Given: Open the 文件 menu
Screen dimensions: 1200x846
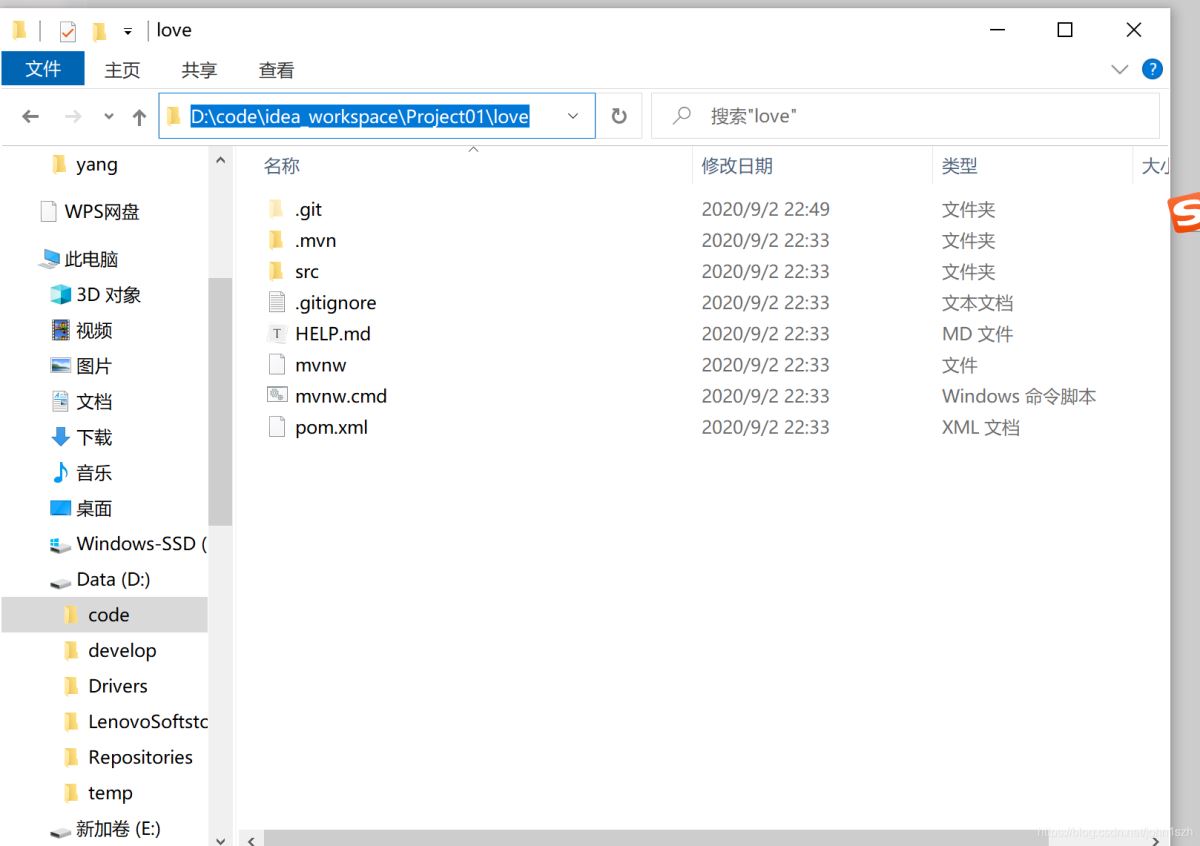Looking at the screenshot, I should pyautogui.click(x=43, y=69).
